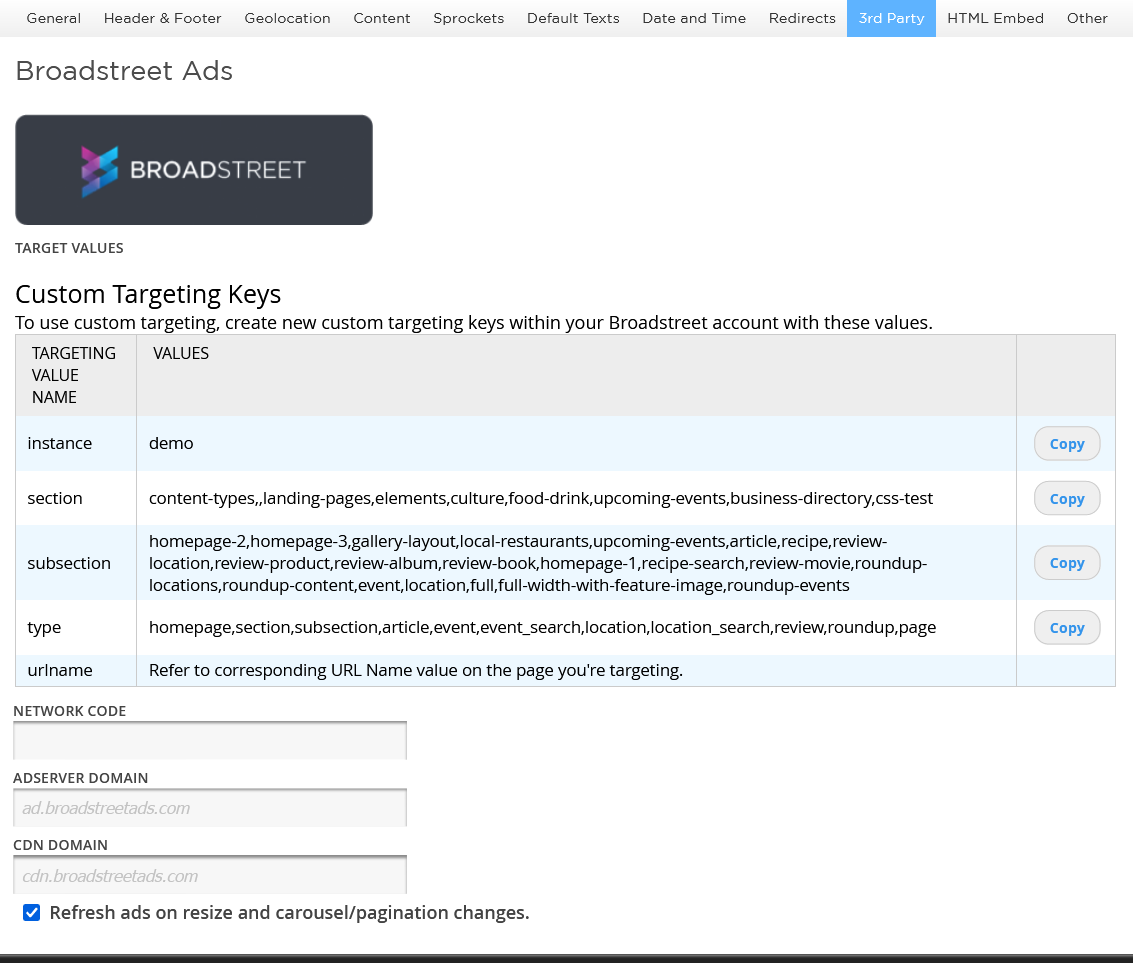
Task: Click the 'section' row label
Action: pos(55,498)
